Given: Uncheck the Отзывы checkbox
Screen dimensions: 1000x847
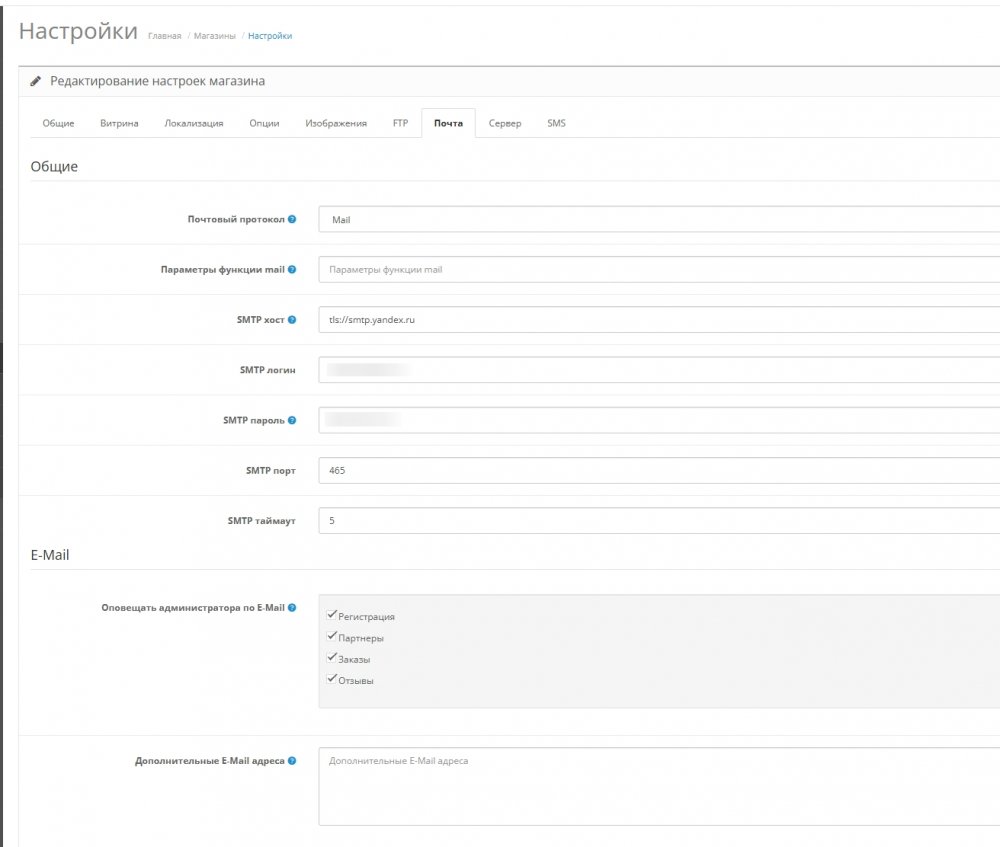Looking at the screenshot, I should tap(332, 679).
